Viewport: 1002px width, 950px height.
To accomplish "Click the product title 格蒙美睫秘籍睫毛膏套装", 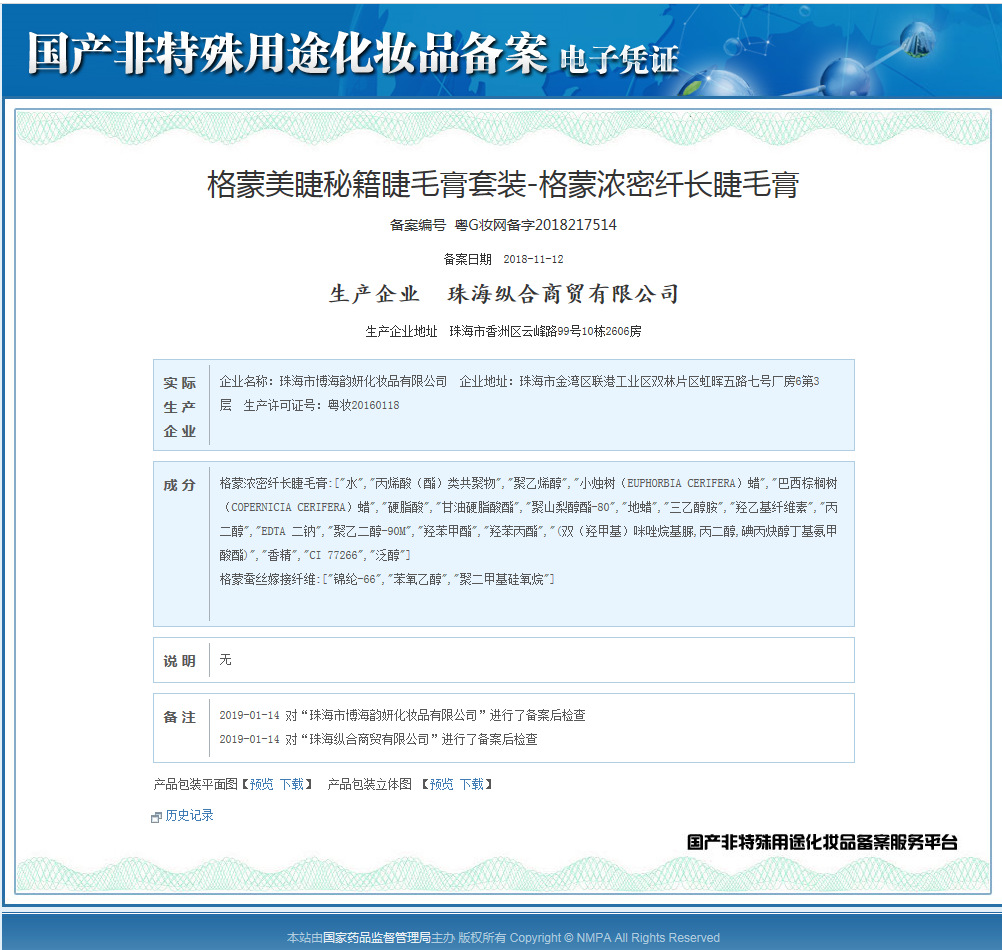I will pos(367,185).
